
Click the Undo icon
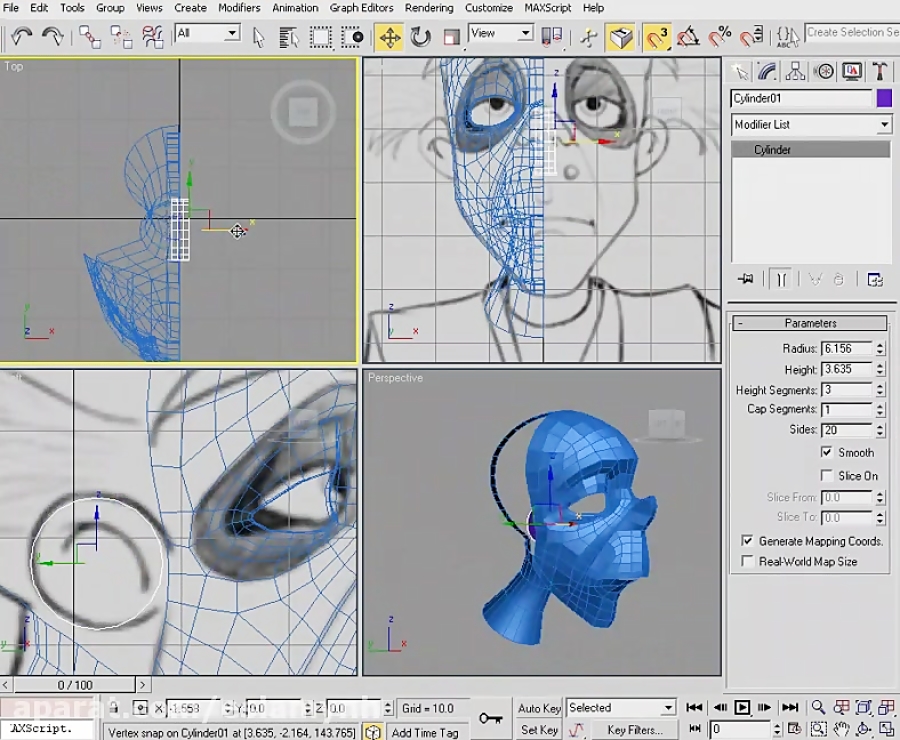[20, 34]
